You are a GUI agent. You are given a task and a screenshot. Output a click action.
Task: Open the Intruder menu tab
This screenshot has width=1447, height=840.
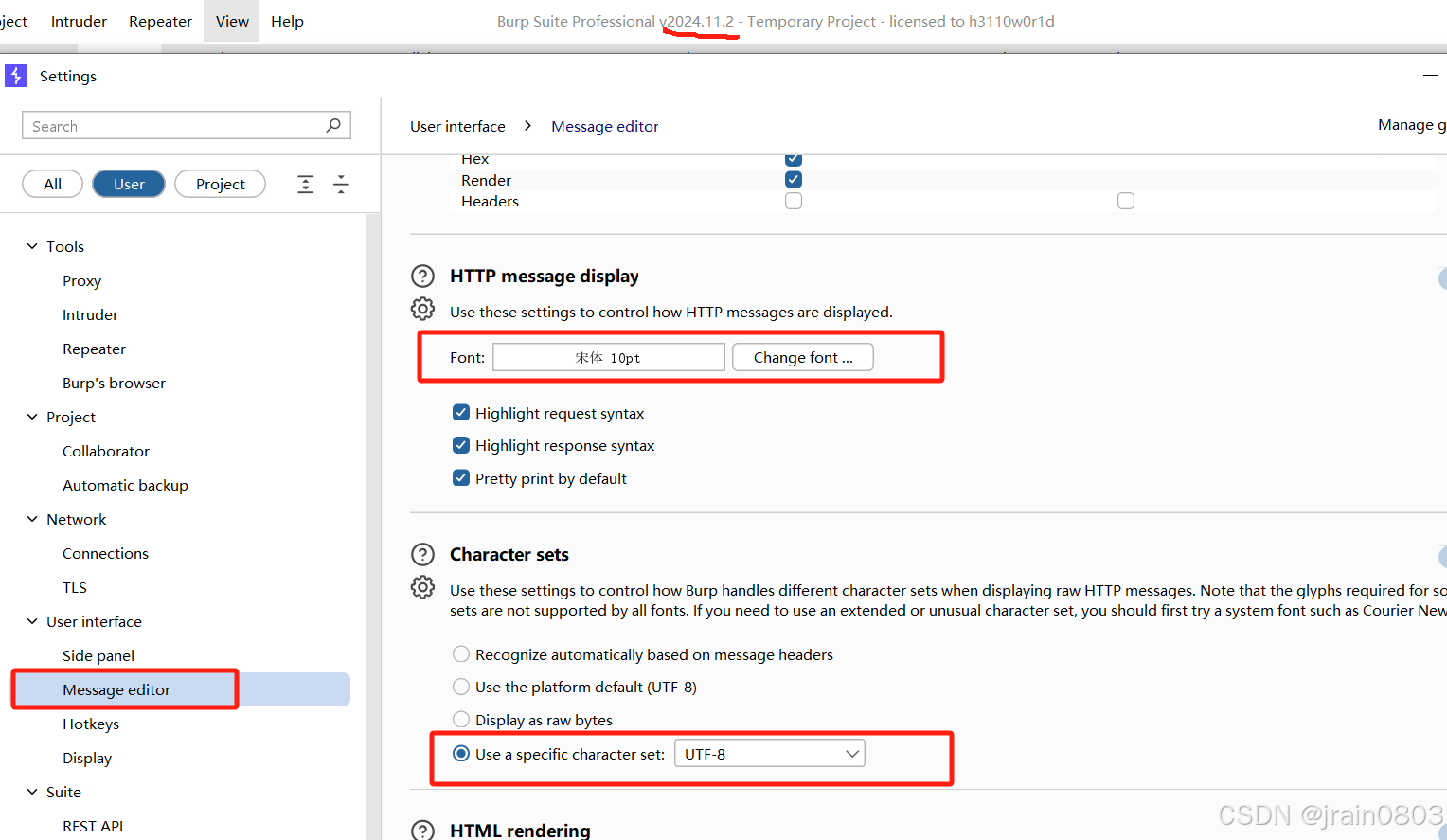pos(79,21)
